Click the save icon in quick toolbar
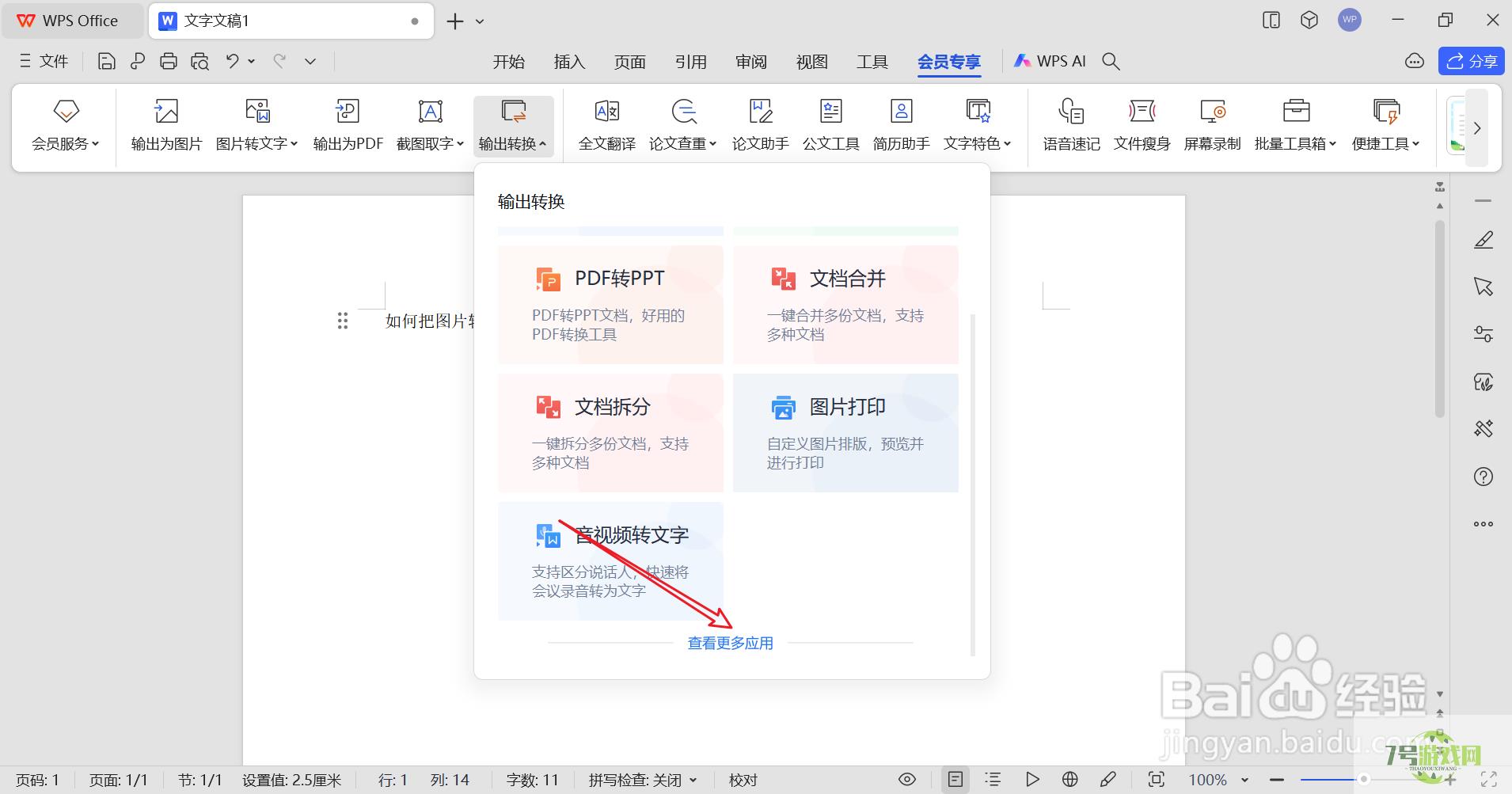This screenshot has width=1512, height=794. click(107, 61)
